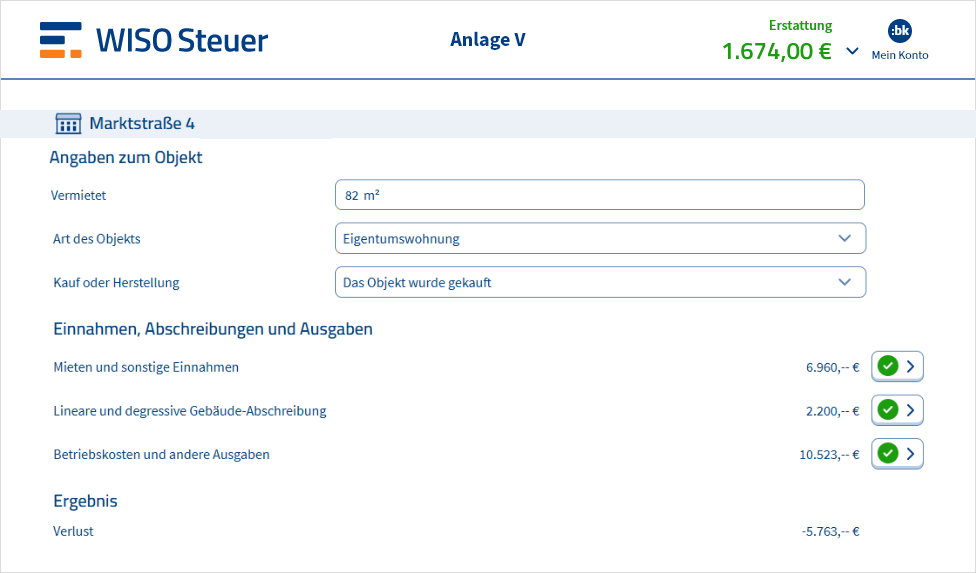Click the WISO Steuer logo icon
Image resolution: width=976 pixels, height=573 pixels.
[61, 40]
